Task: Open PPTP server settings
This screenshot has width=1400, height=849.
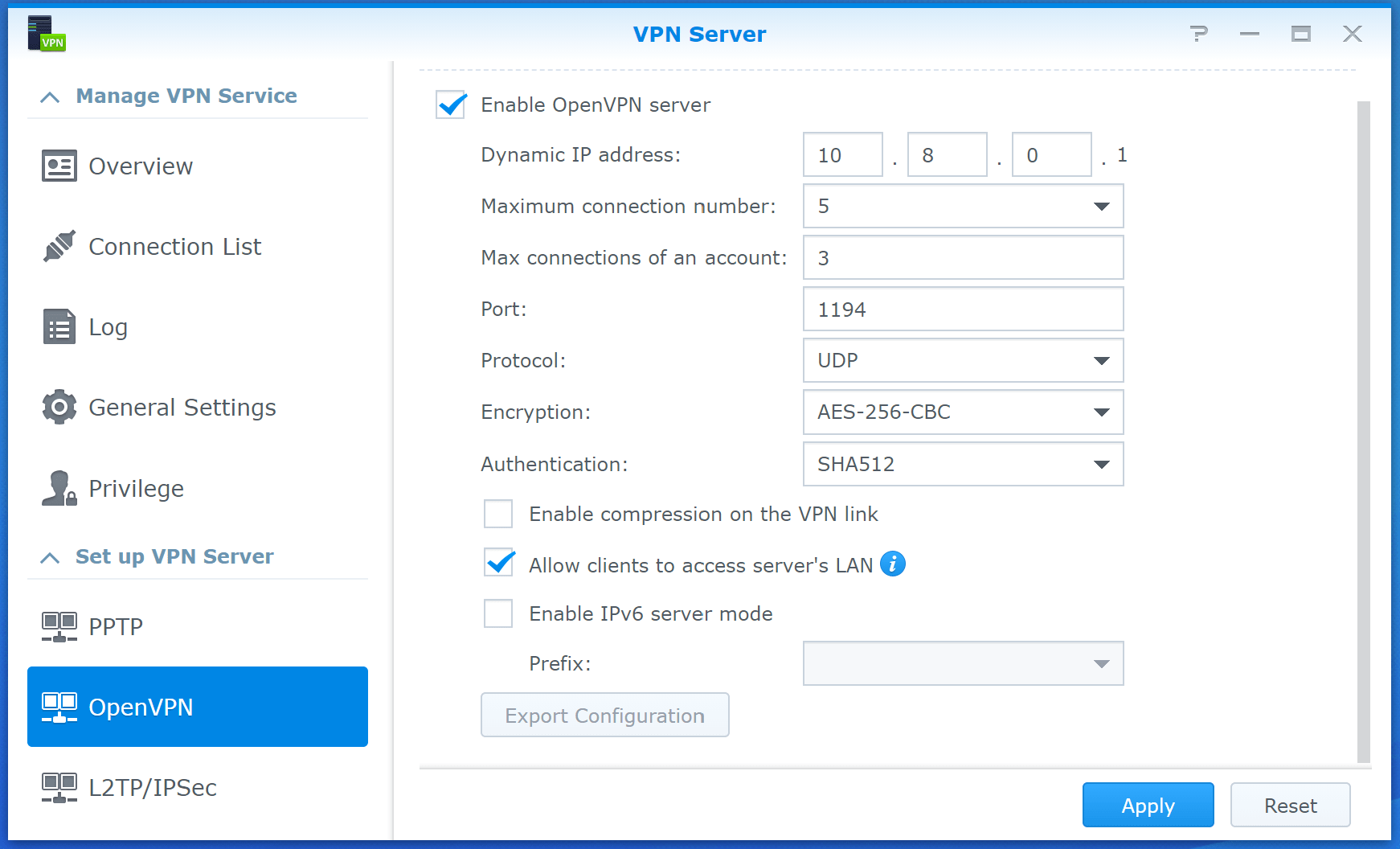Action: pos(116,625)
